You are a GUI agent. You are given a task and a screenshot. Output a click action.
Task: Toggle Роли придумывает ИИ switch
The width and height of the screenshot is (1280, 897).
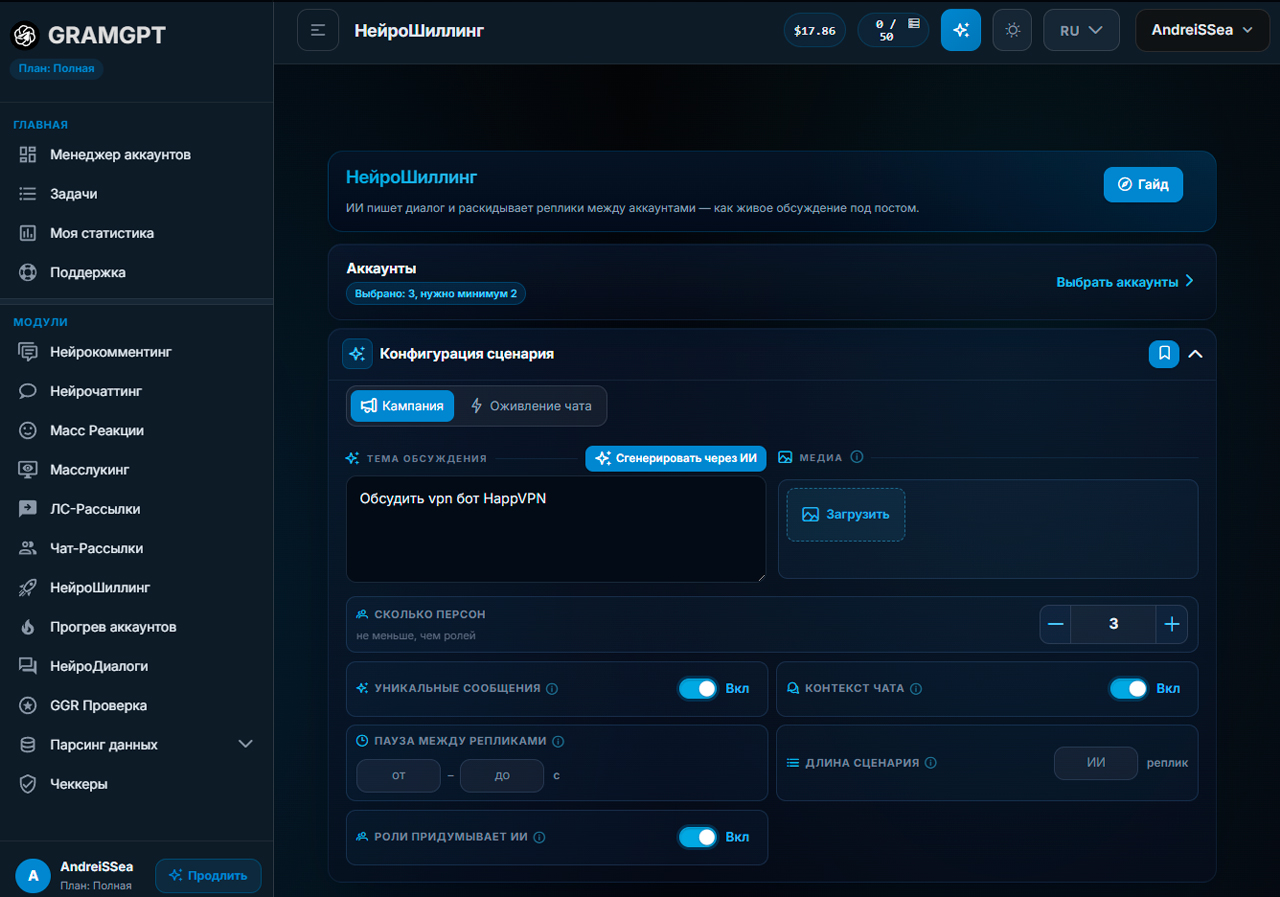tap(698, 837)
